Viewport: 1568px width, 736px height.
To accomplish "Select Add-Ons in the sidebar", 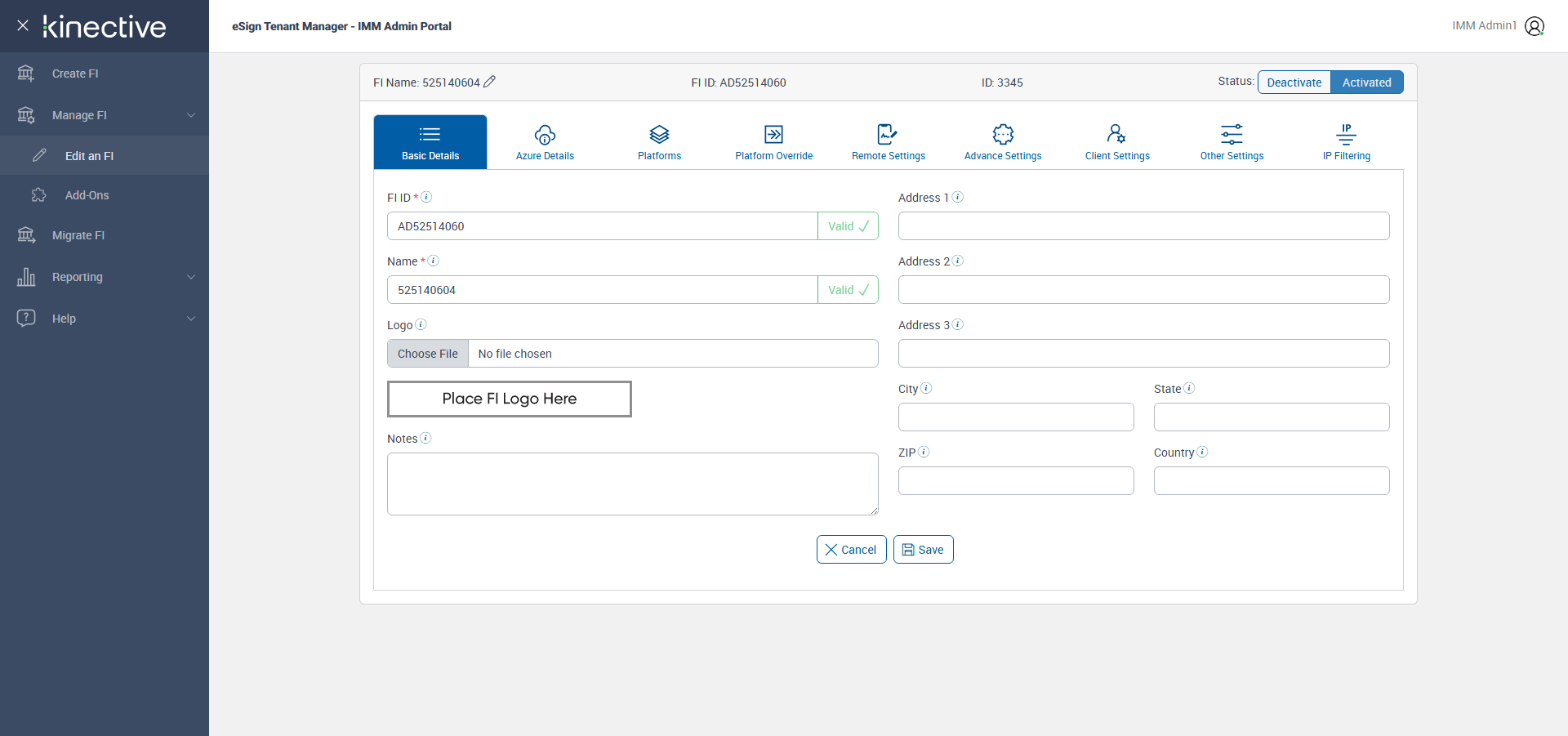I will click(x=87, y=195).
